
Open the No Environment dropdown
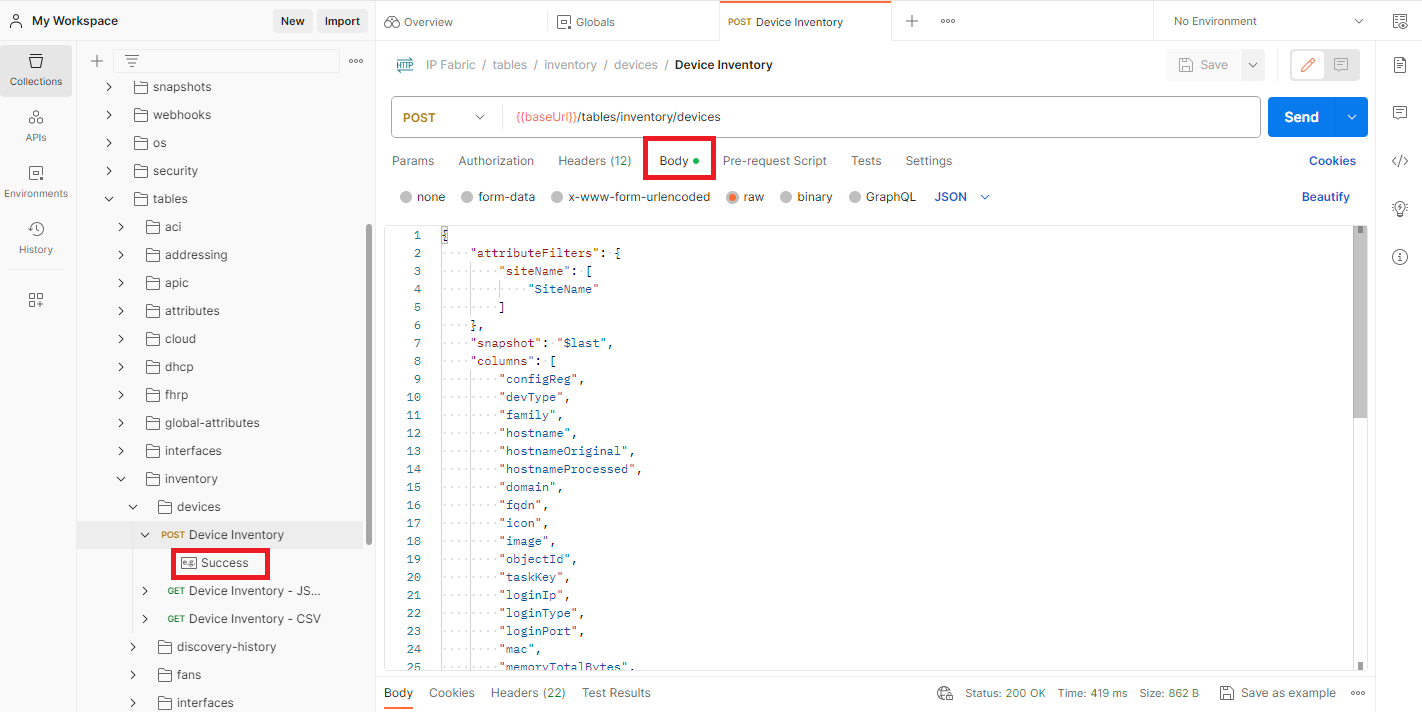click(x=1267, y=21)
